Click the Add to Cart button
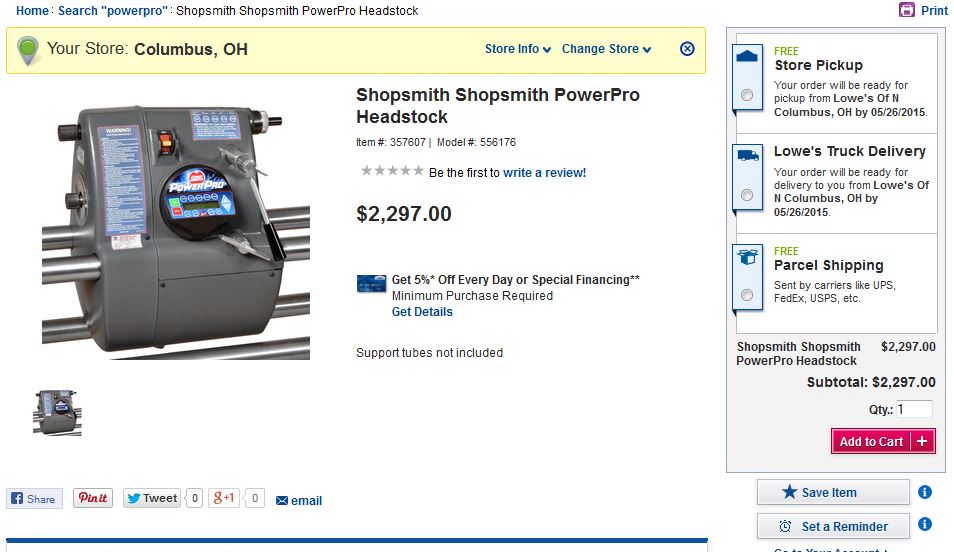954x552 pixels. tap(883, 441)
